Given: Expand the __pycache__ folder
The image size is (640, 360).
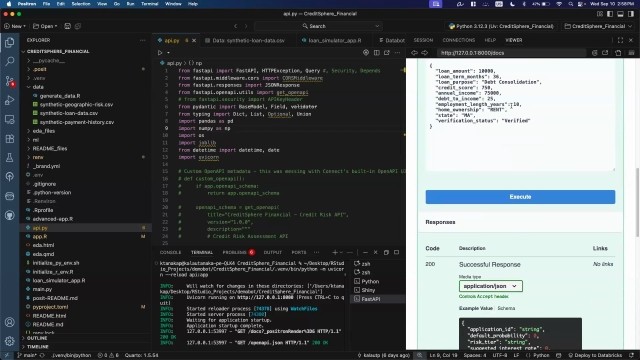Looking at the screenshot, I should pos(86,60).
